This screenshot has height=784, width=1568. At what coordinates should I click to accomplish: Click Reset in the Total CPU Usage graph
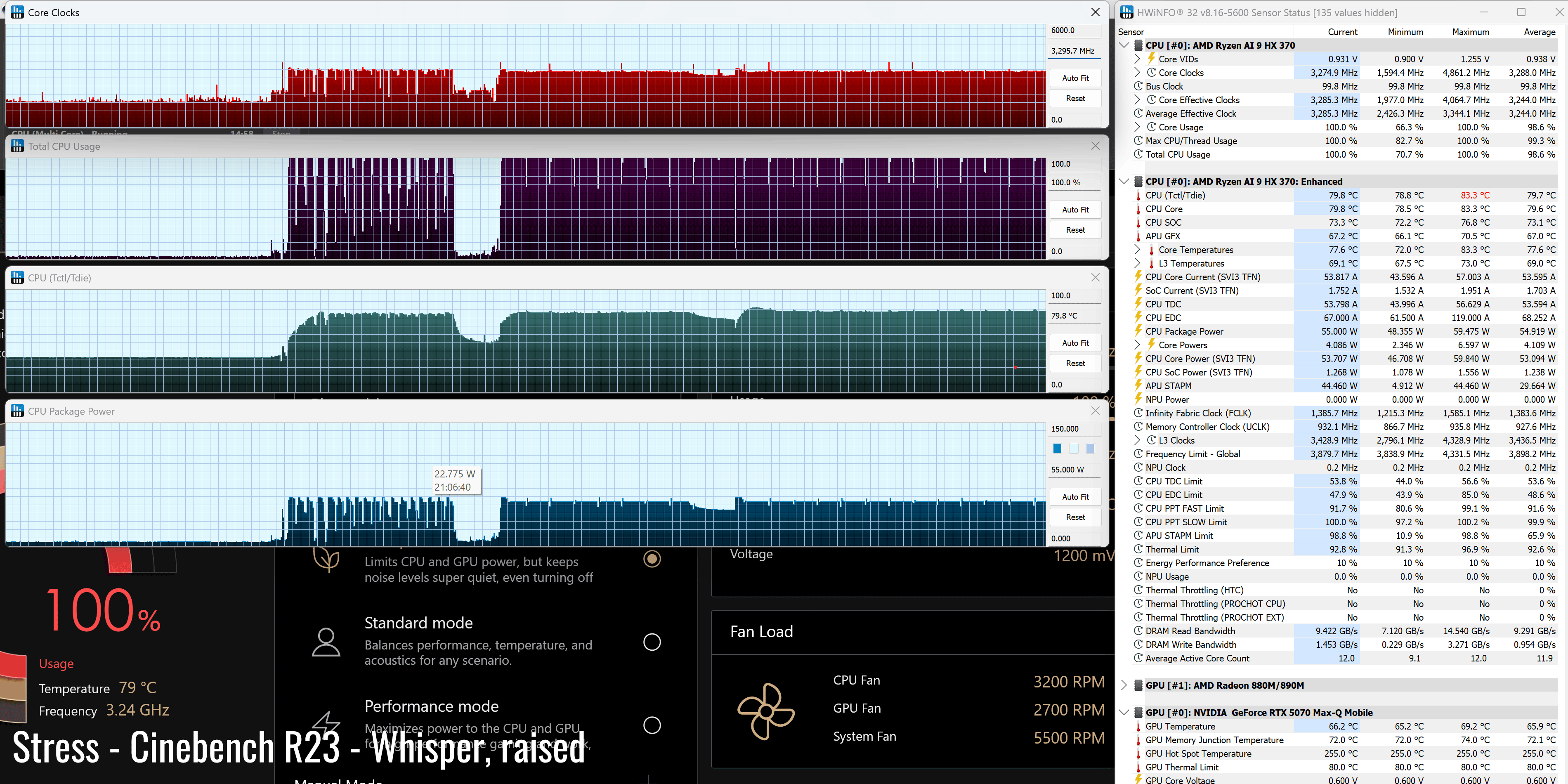pyautogui.click(x=1075, y=230)
